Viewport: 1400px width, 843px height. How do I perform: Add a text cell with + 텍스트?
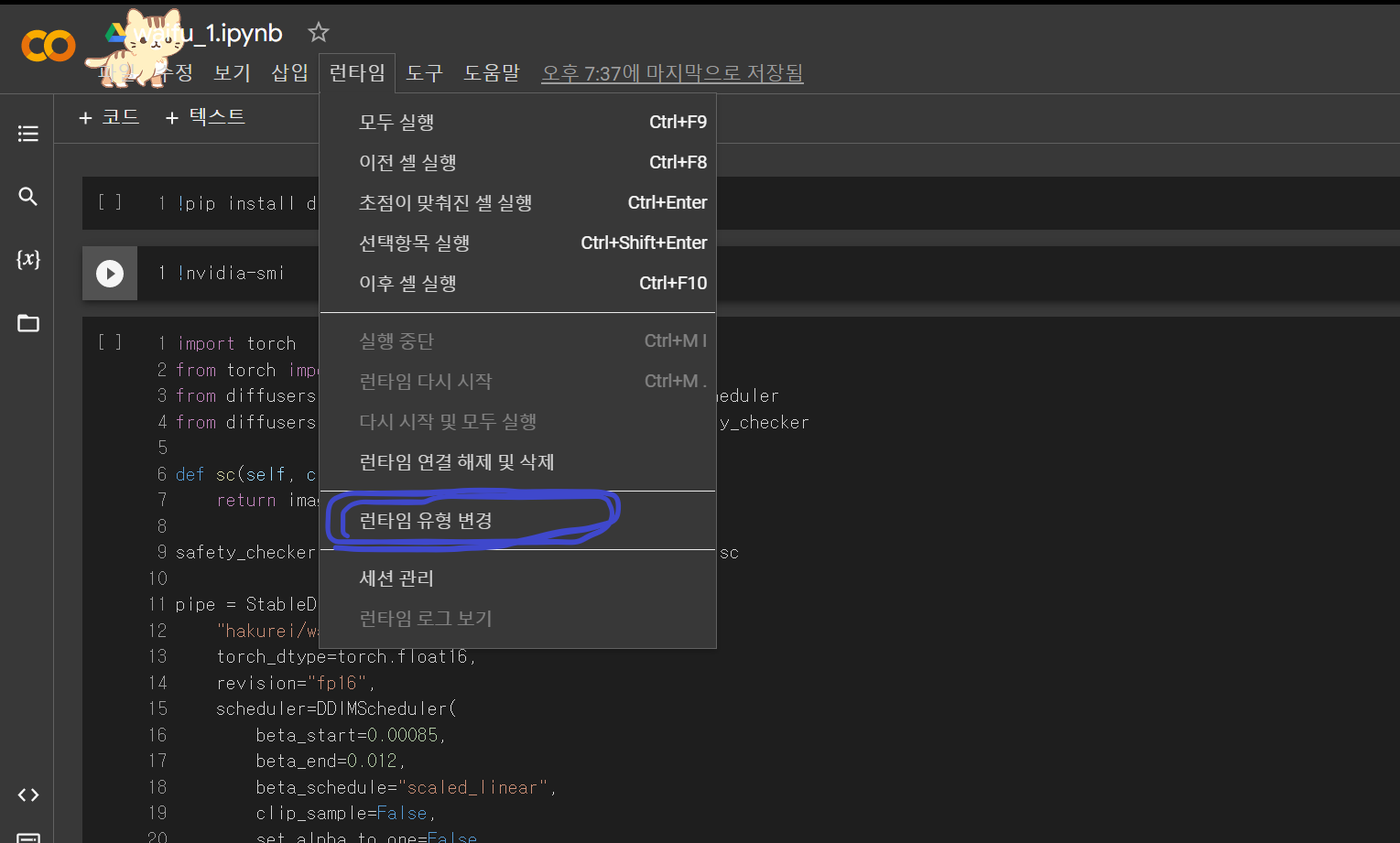pos(205,117)
